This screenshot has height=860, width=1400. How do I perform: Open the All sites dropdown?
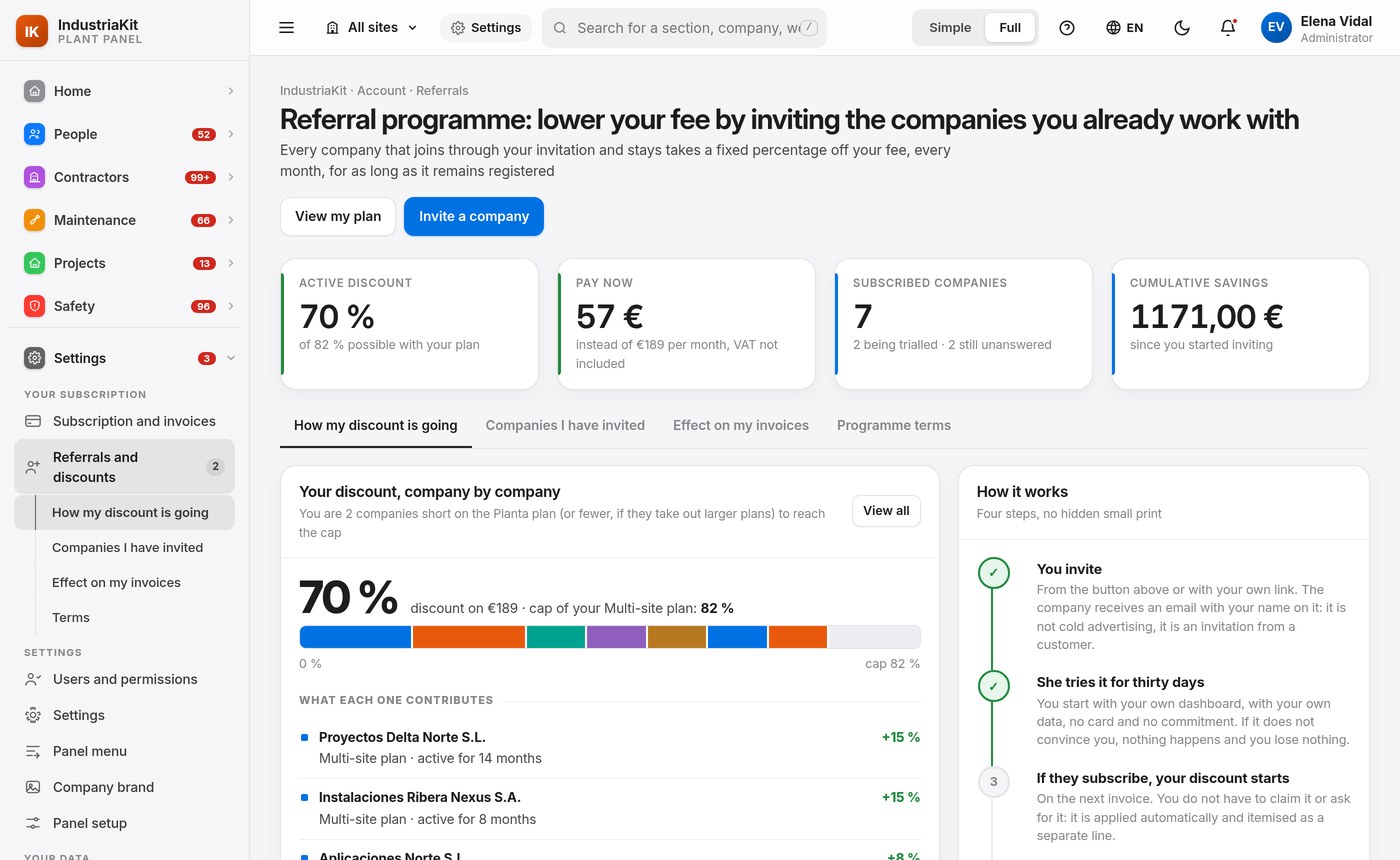pos(372,28)
